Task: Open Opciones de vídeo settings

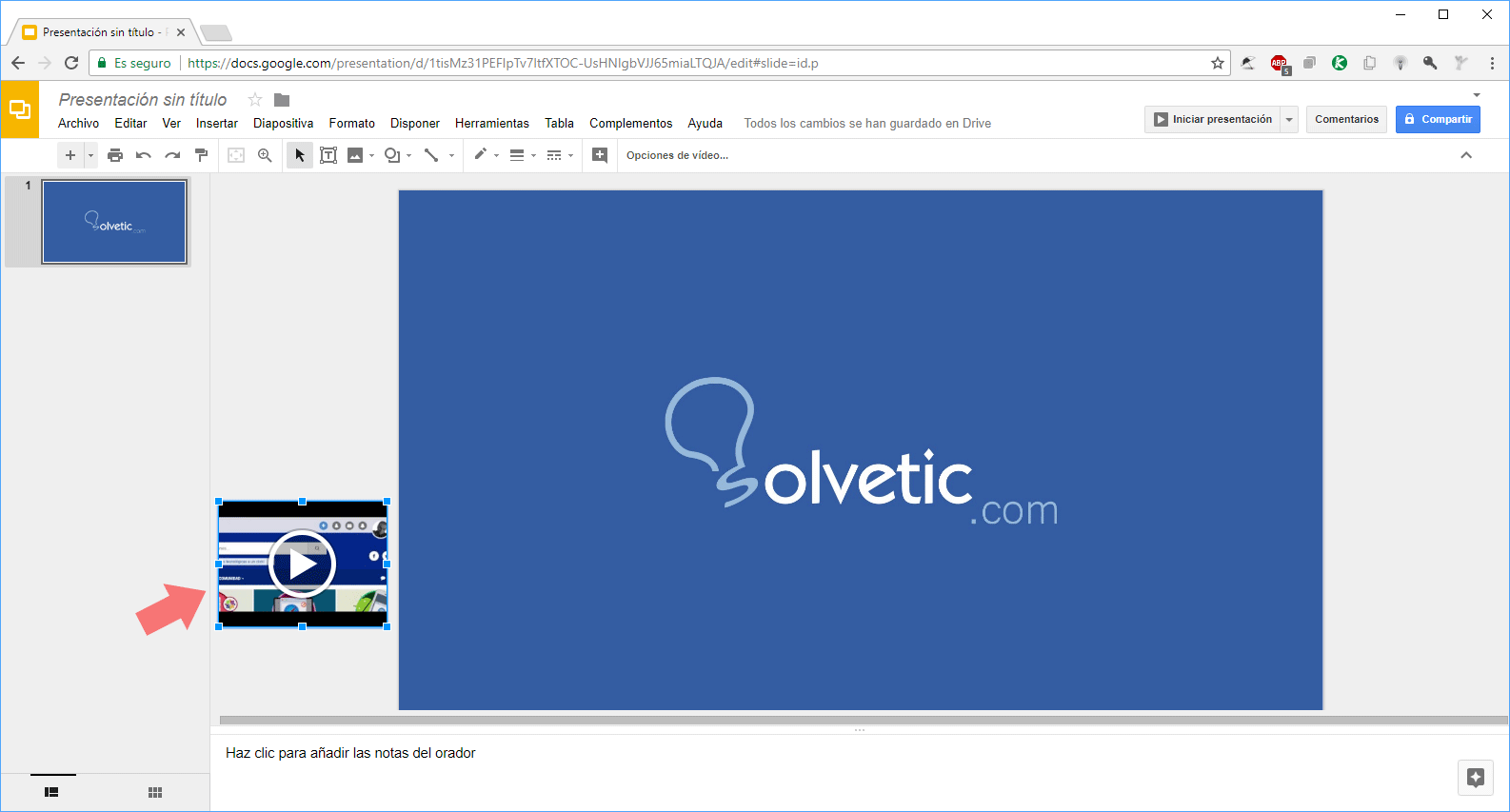Action: [x=677, y=155]
